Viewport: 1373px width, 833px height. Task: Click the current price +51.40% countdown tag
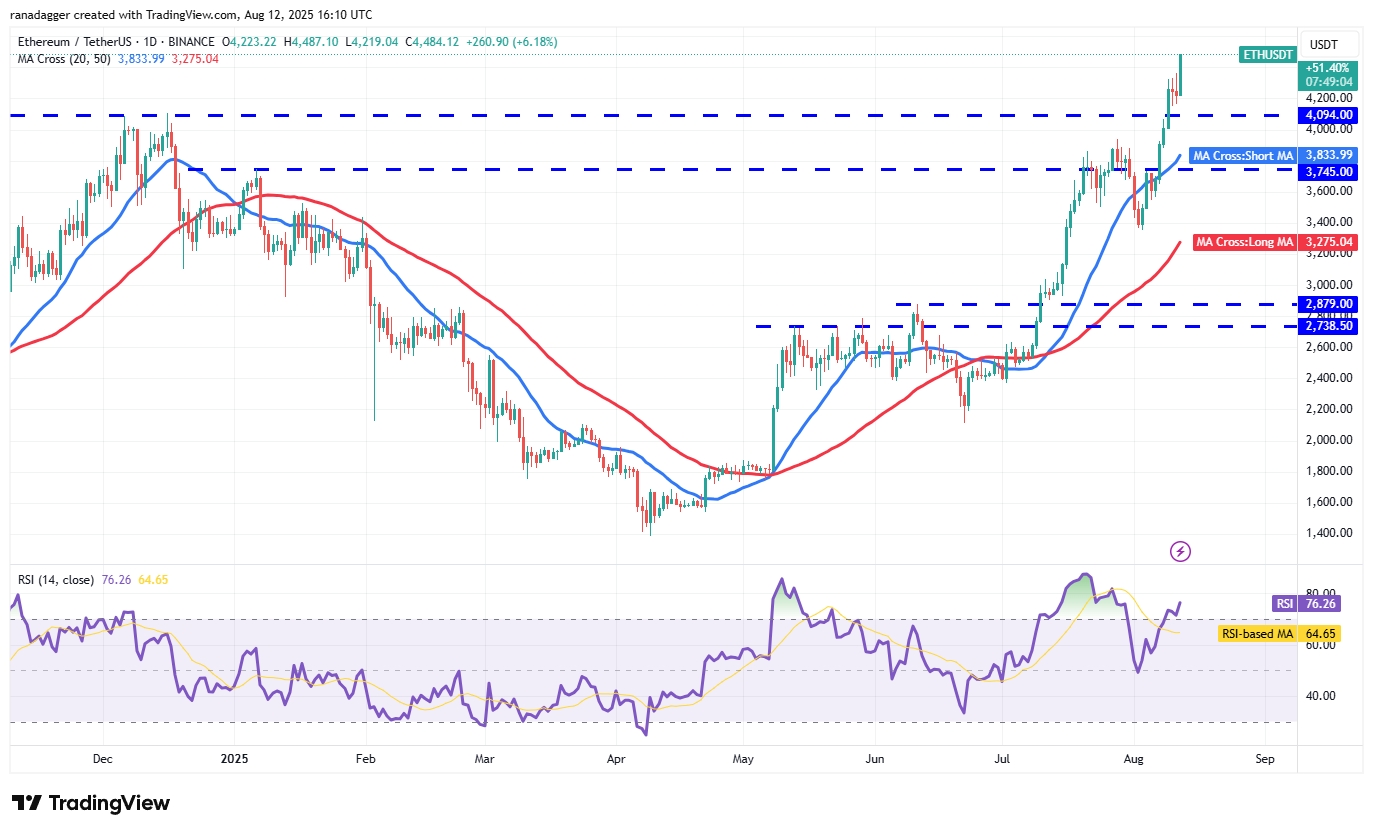(1327, 73)
